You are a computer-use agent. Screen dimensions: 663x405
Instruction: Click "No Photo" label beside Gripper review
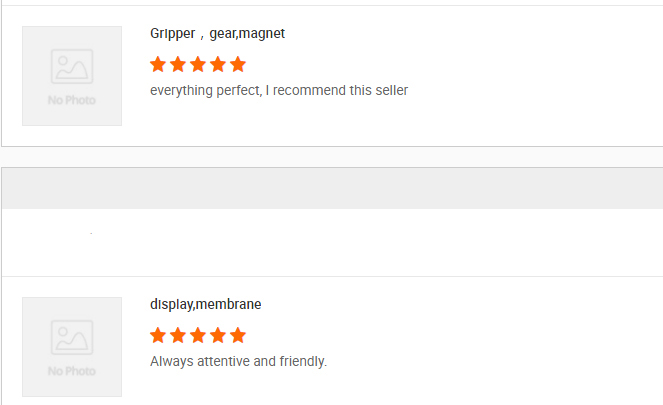72,101
